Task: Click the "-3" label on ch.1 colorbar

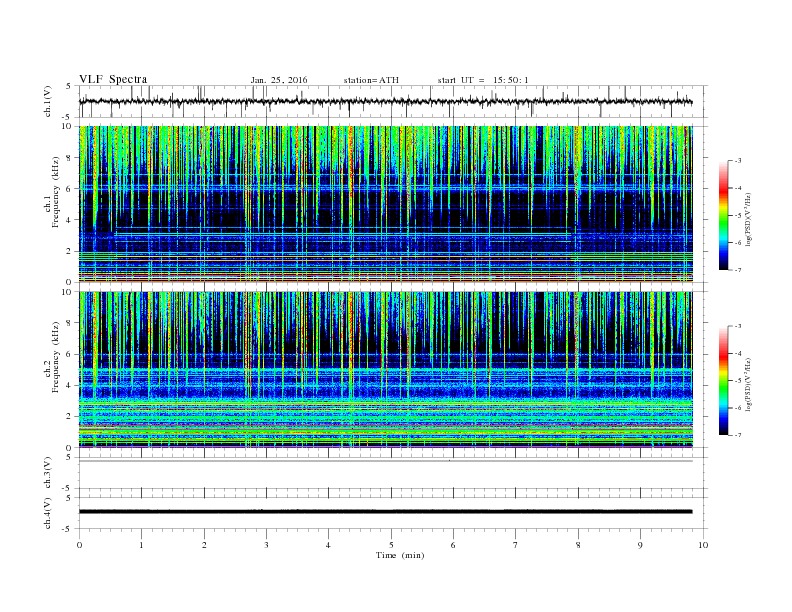Action: [x=738, y=161]
